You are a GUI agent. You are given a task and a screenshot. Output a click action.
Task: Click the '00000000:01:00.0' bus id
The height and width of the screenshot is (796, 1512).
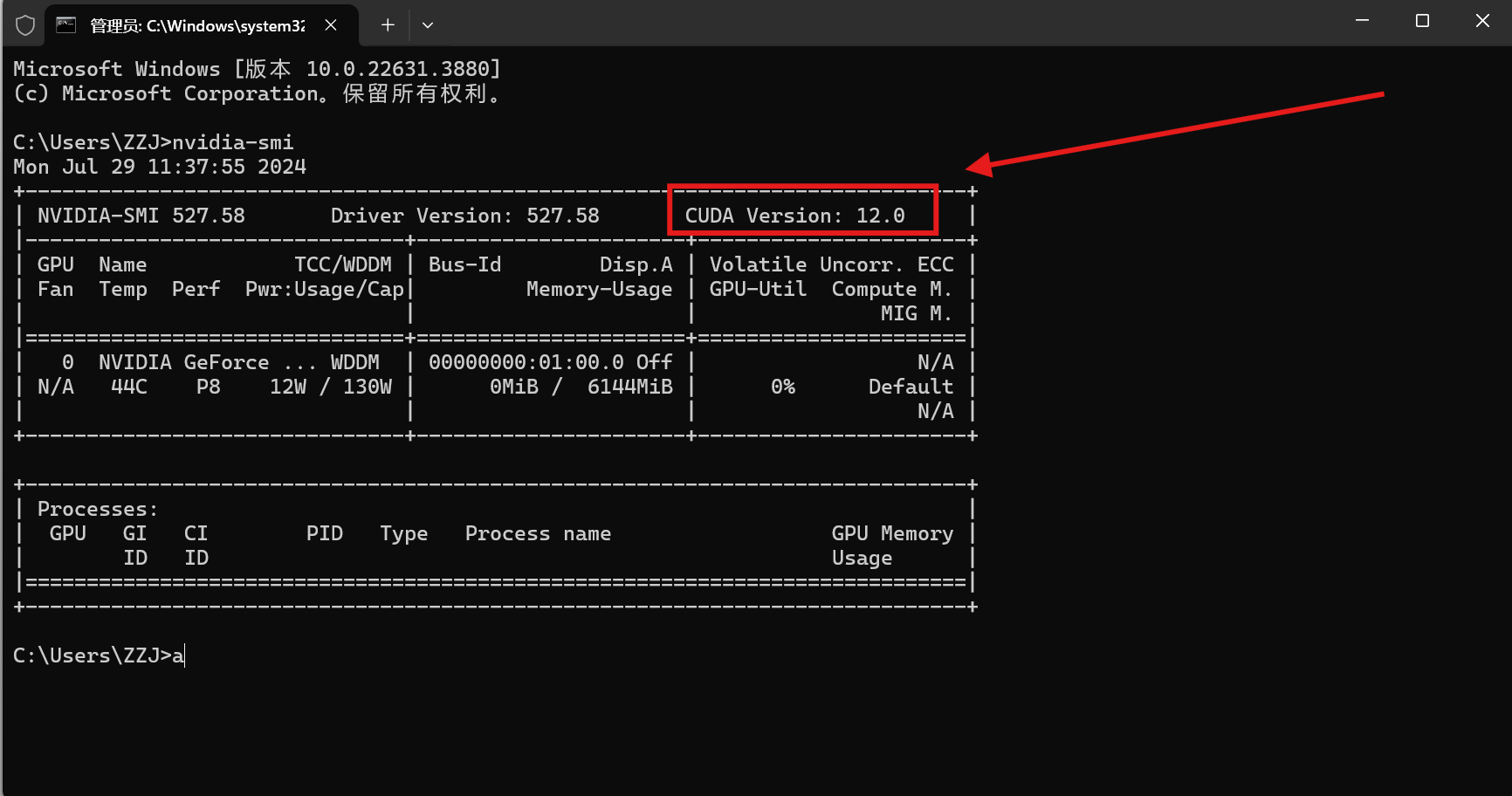coord(526,362)
